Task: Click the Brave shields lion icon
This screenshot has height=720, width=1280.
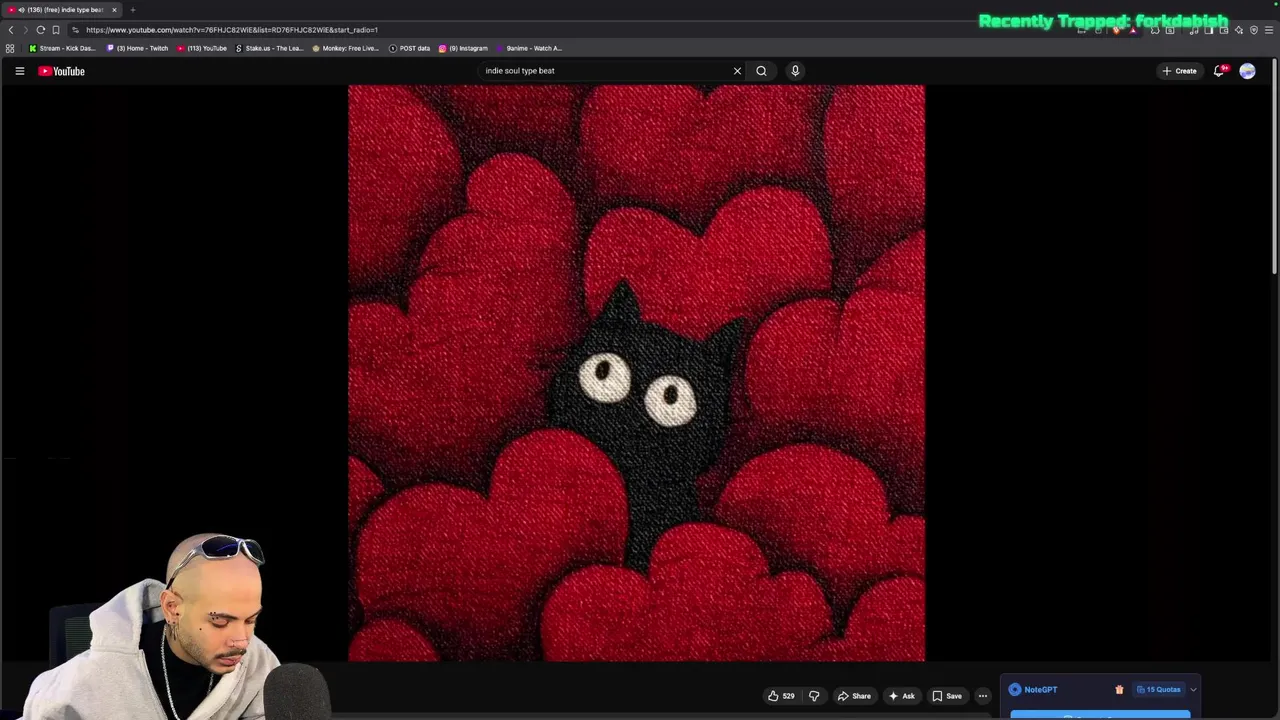Action: tap(1117, 31)
